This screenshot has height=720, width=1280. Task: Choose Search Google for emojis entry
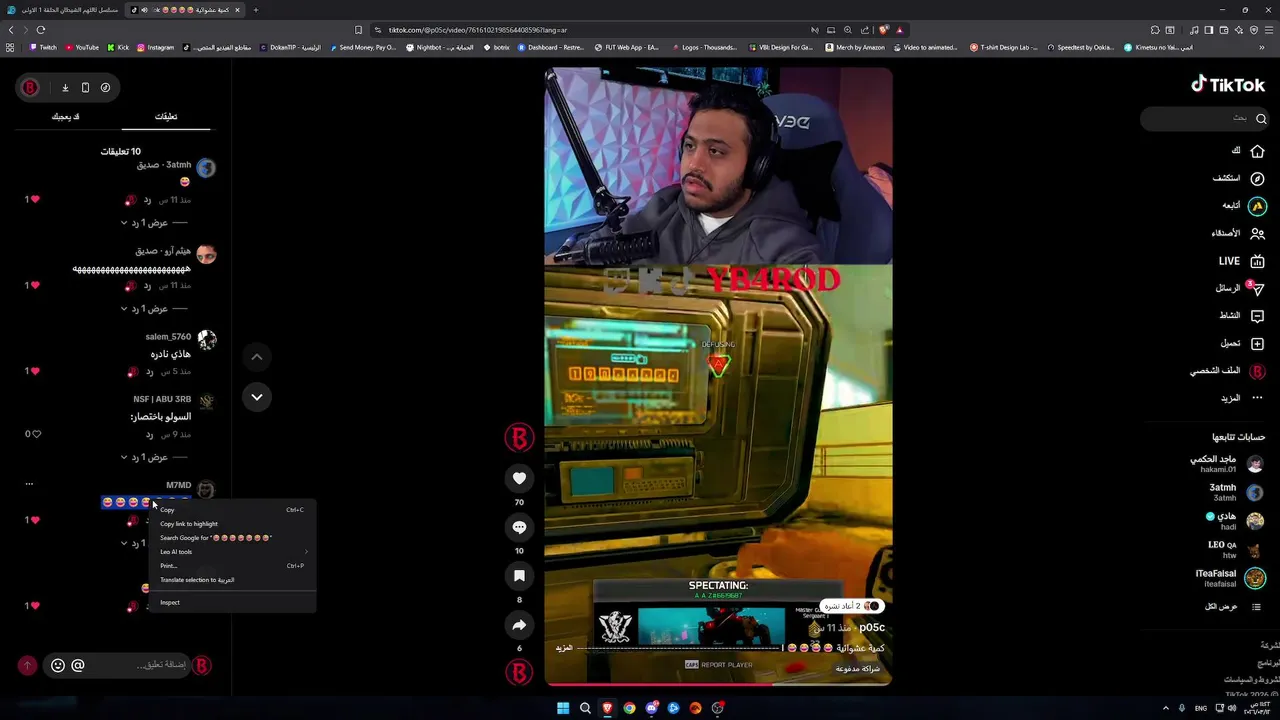232,538
